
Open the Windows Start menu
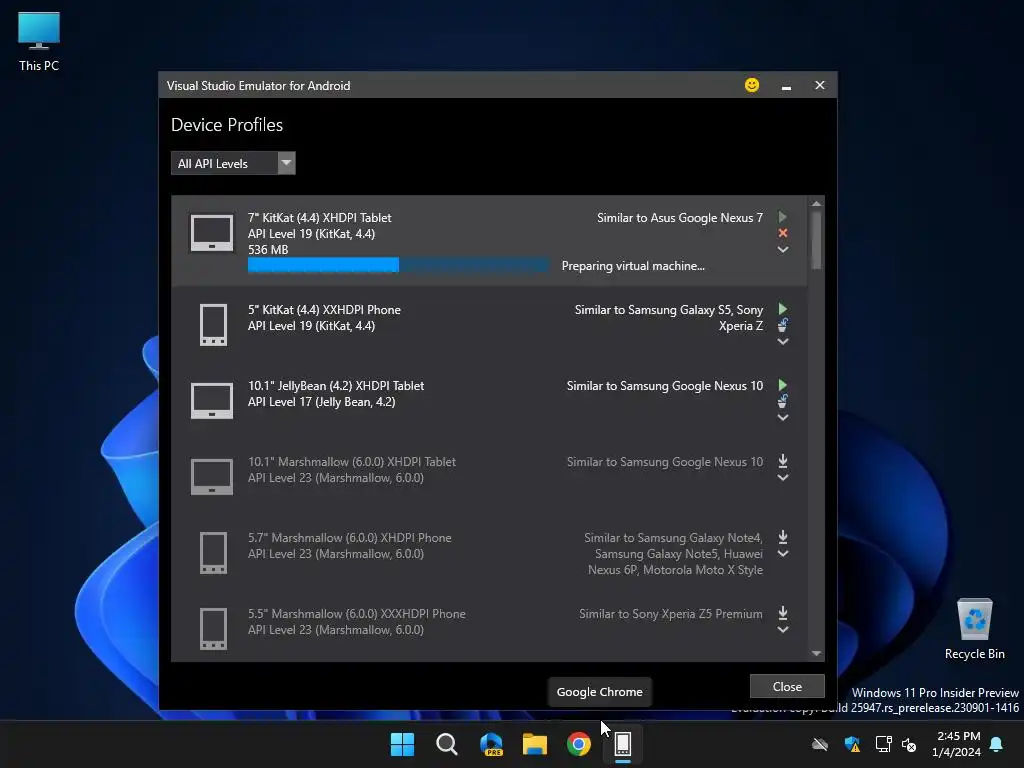click(402, 744)
